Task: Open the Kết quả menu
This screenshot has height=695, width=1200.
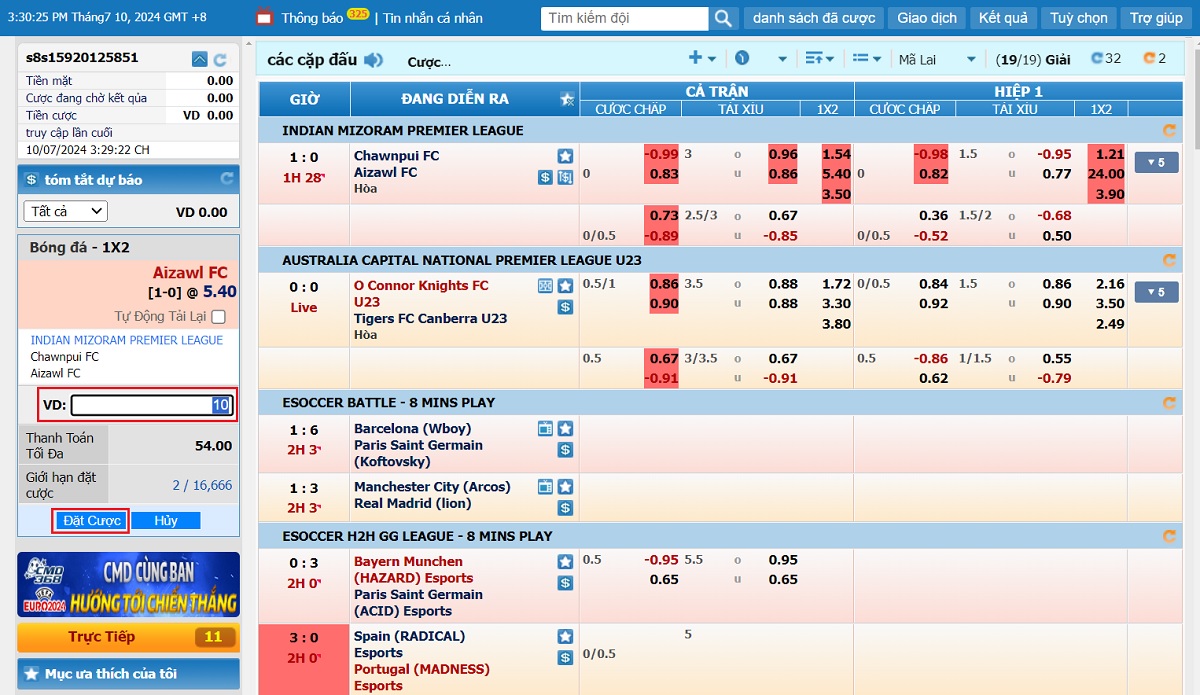Action: [x=1002, y=18]
